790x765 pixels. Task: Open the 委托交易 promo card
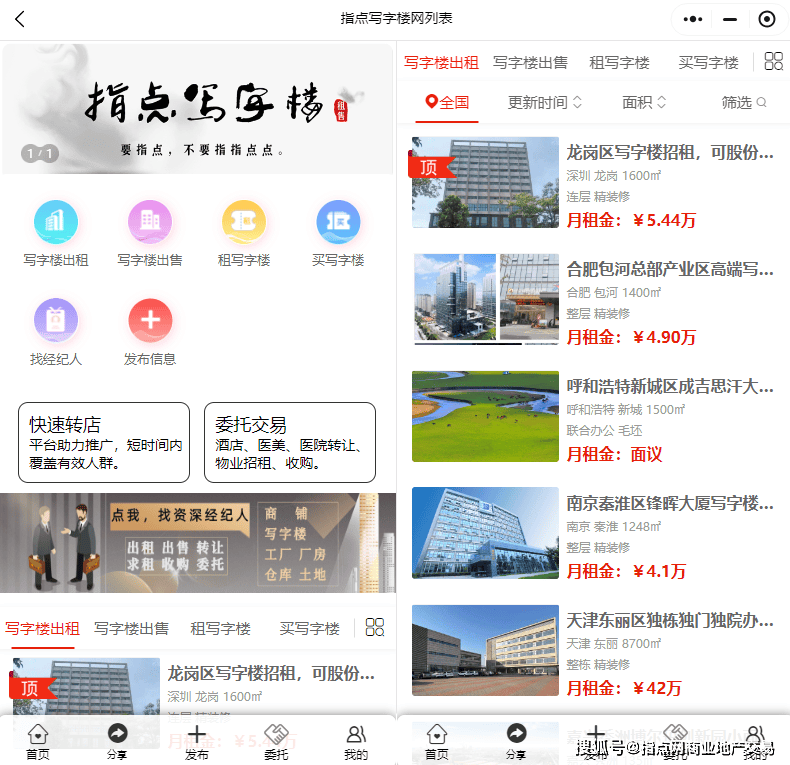[x=290, y=443]
